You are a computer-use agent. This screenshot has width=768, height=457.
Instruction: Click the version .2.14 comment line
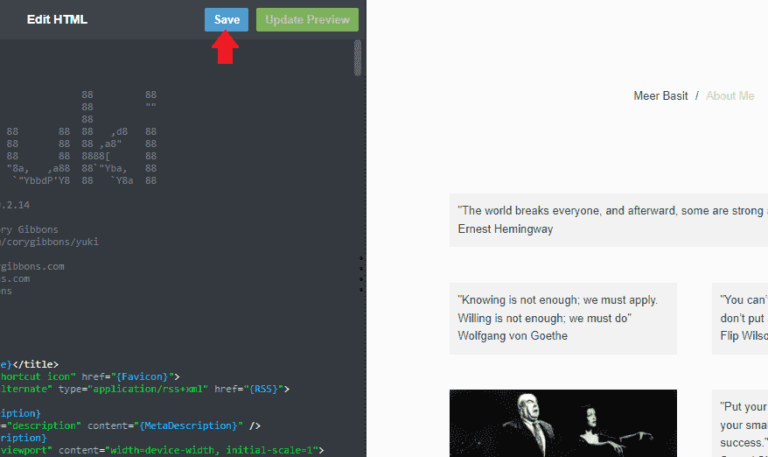click(x=15, y=205)
